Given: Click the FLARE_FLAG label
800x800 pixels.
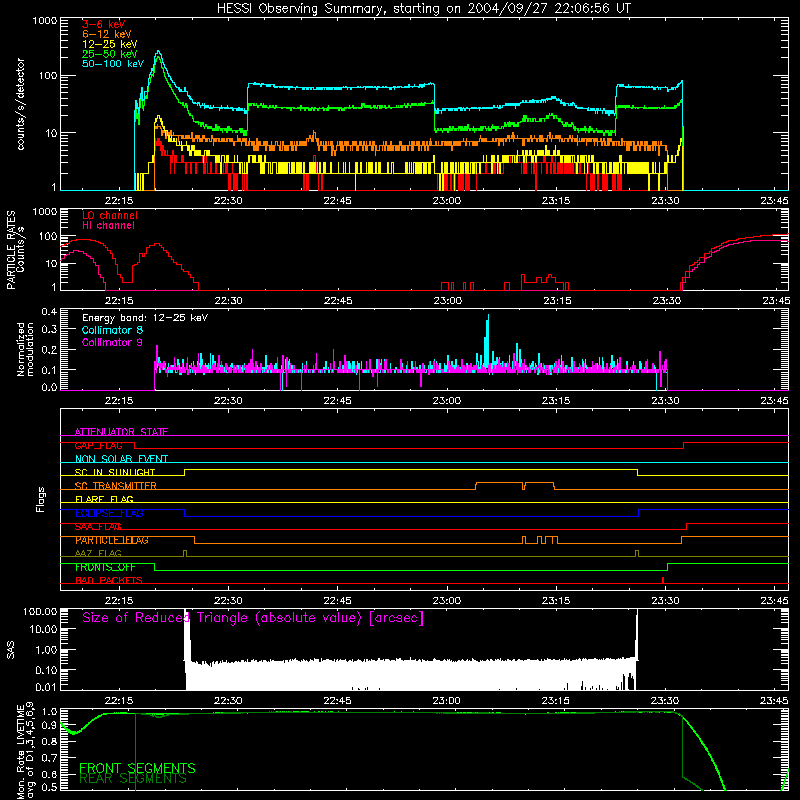Looking at the screenshot, I should click(x=104, y=499).
